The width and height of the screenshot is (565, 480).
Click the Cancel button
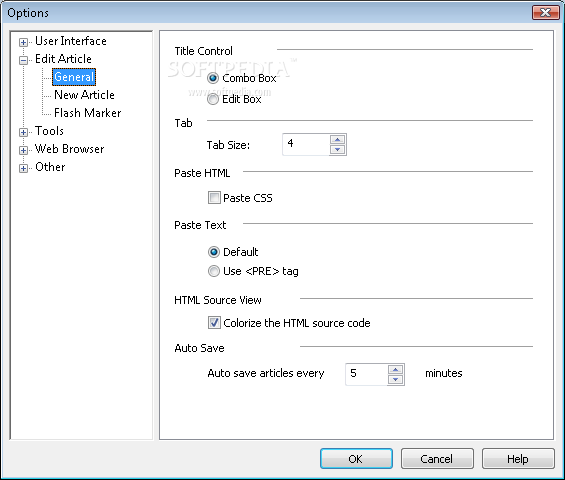coord(437,459)
